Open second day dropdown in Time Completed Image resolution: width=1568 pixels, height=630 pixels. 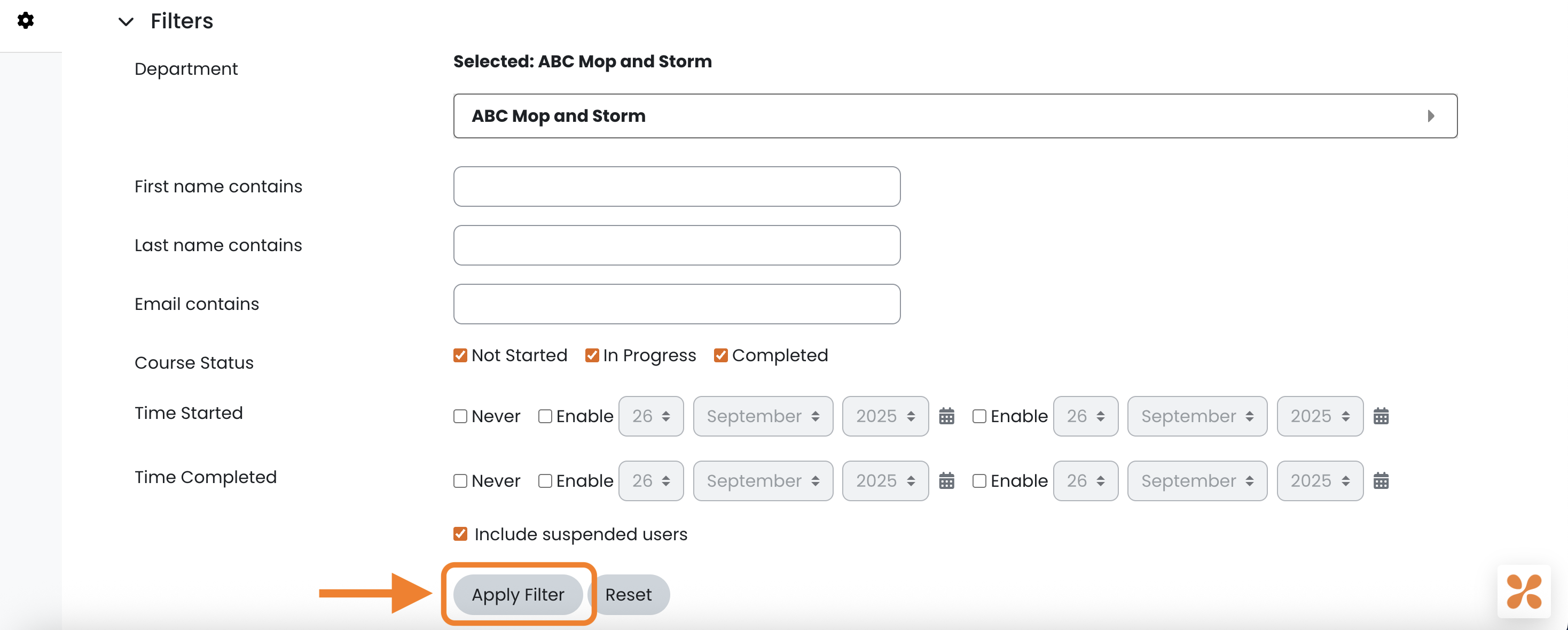1085,481
